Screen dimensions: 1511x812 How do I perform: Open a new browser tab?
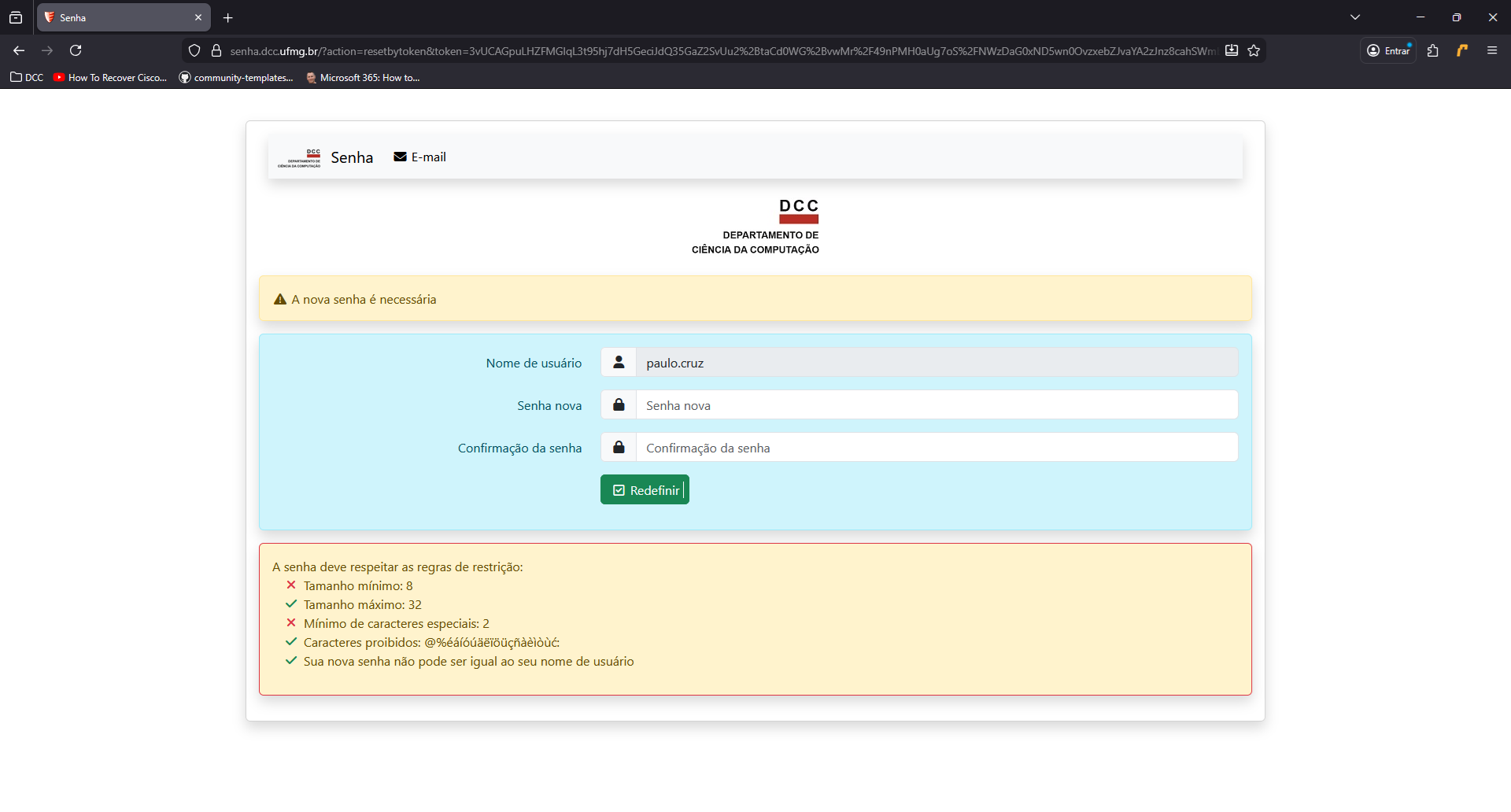(228, 17)
